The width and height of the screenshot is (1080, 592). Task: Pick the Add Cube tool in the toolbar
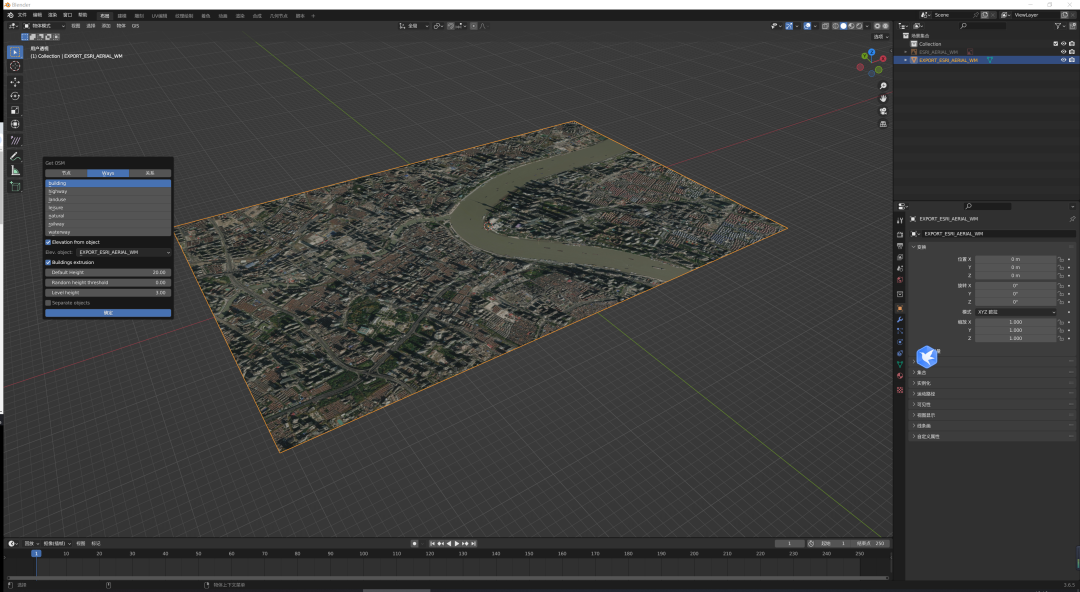15,186
